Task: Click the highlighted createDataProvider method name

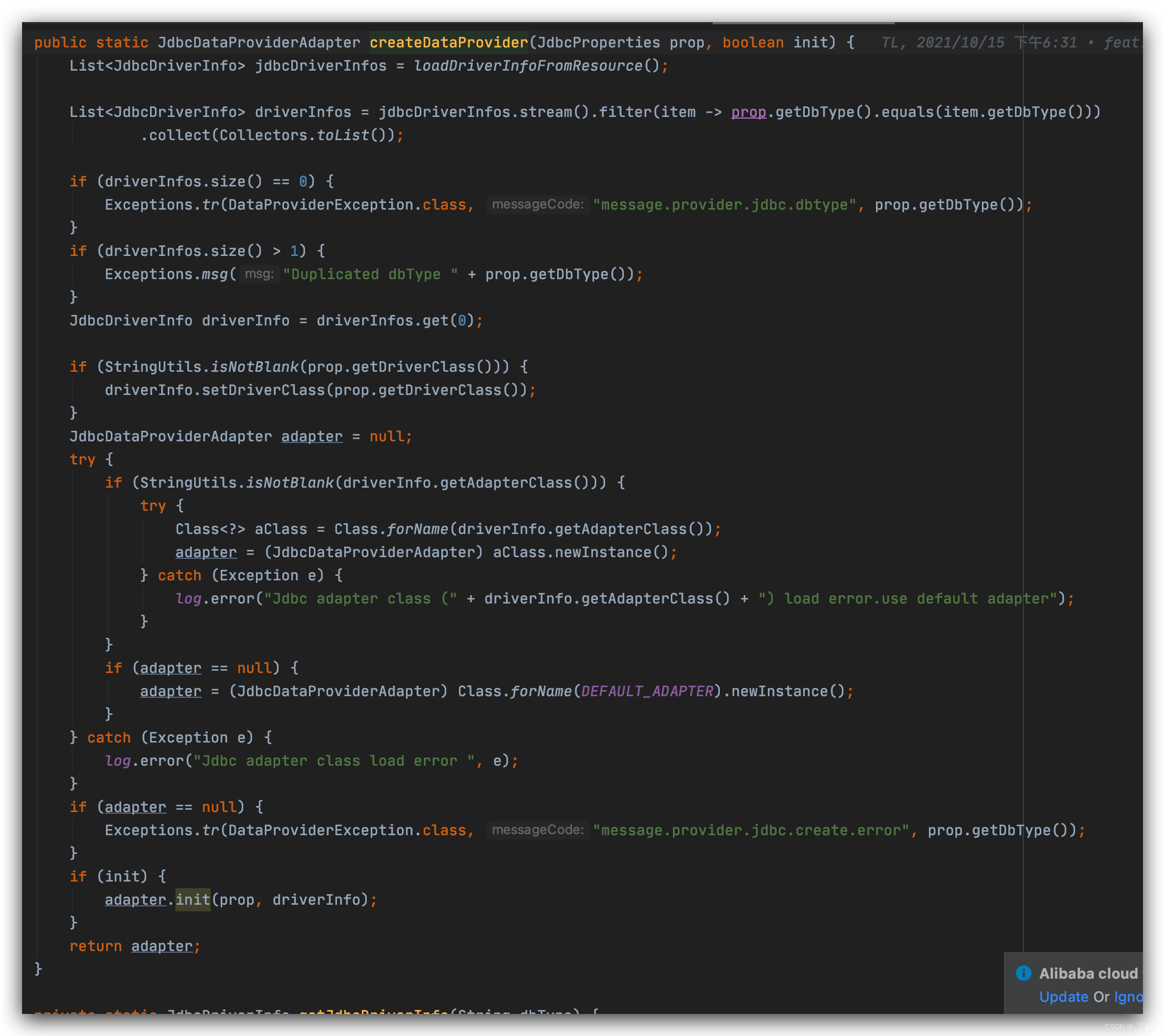Action: click(x=448, y=42)
